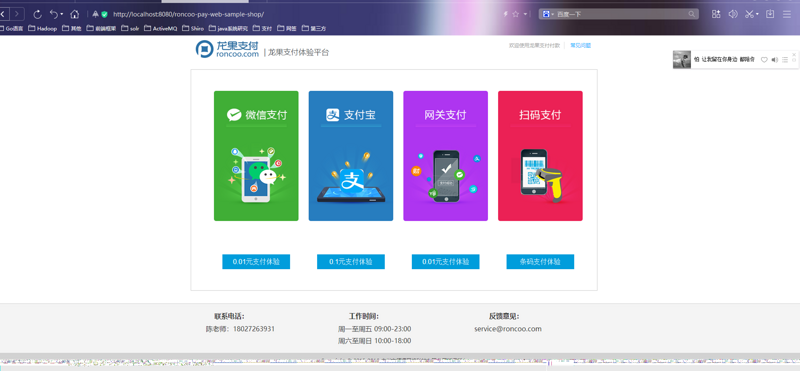The image size is (800, 371).
Task: Click the scissors screenshot tool icon
Action: tap(749, 14)
